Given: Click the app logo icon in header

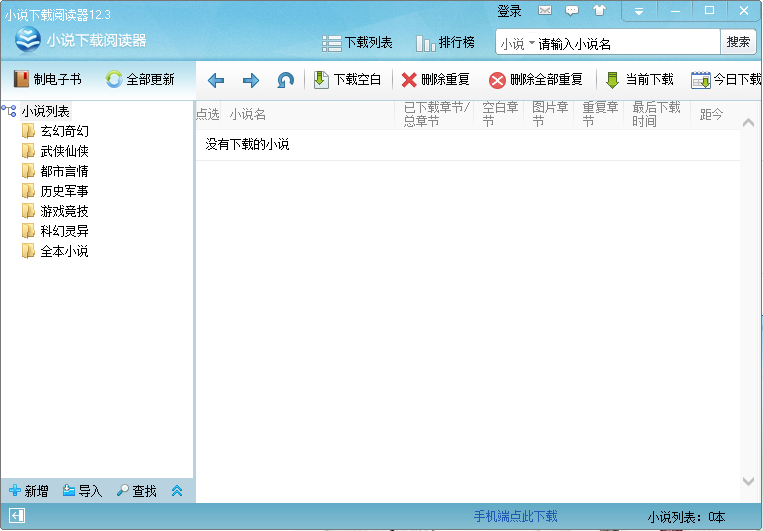Looking at the screenshot, I should pos(28,39).
